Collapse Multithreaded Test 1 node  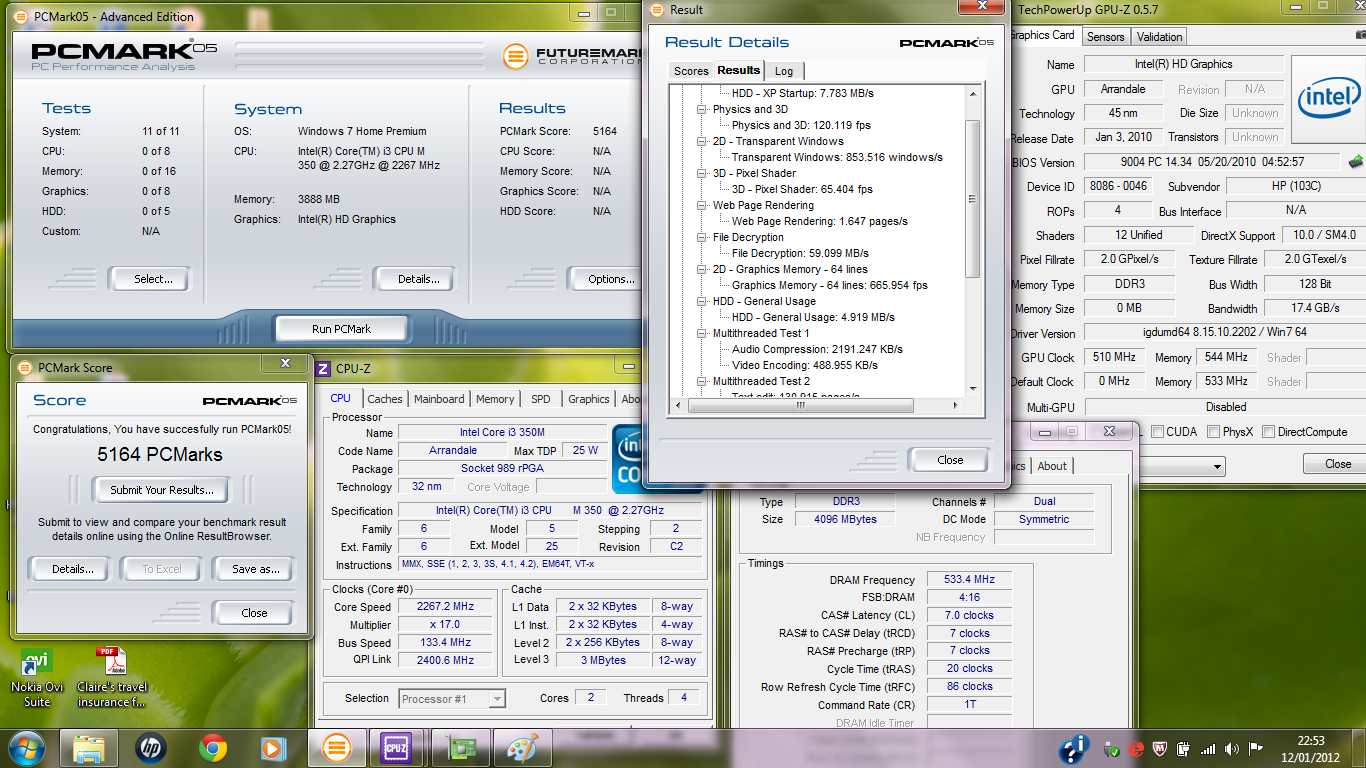pos(702,334)
